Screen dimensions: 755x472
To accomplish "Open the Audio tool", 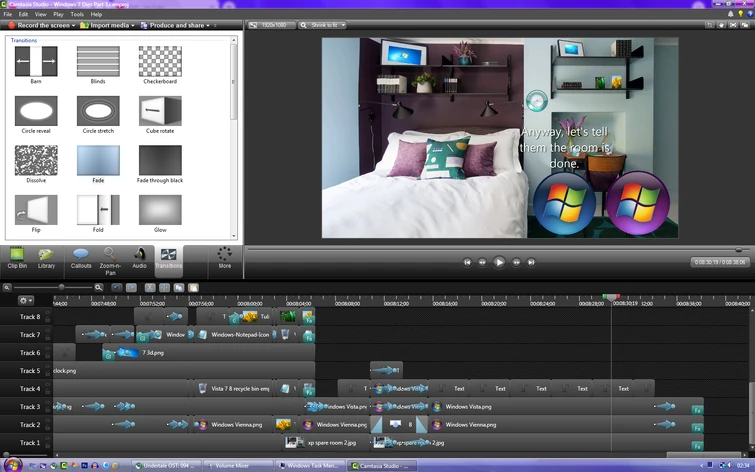I will (140, 258).
